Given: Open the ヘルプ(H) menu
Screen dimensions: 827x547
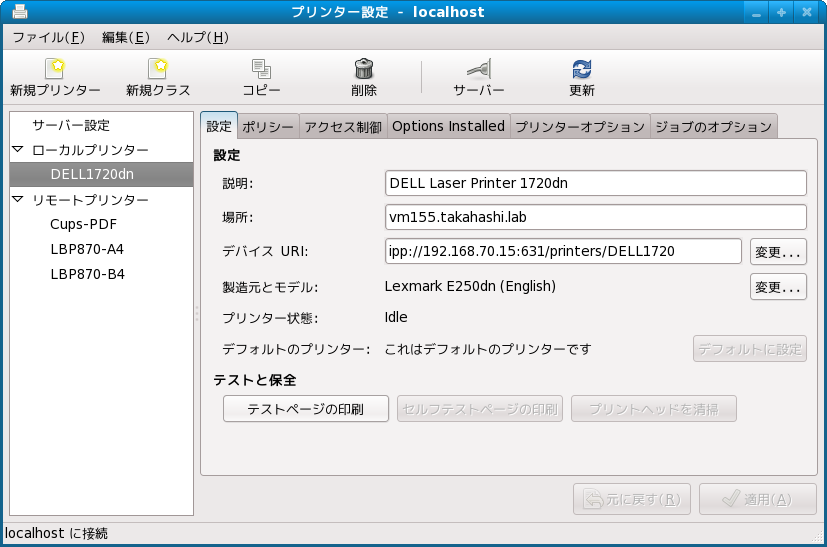Looking at the screenshot, I should [197, 38].
